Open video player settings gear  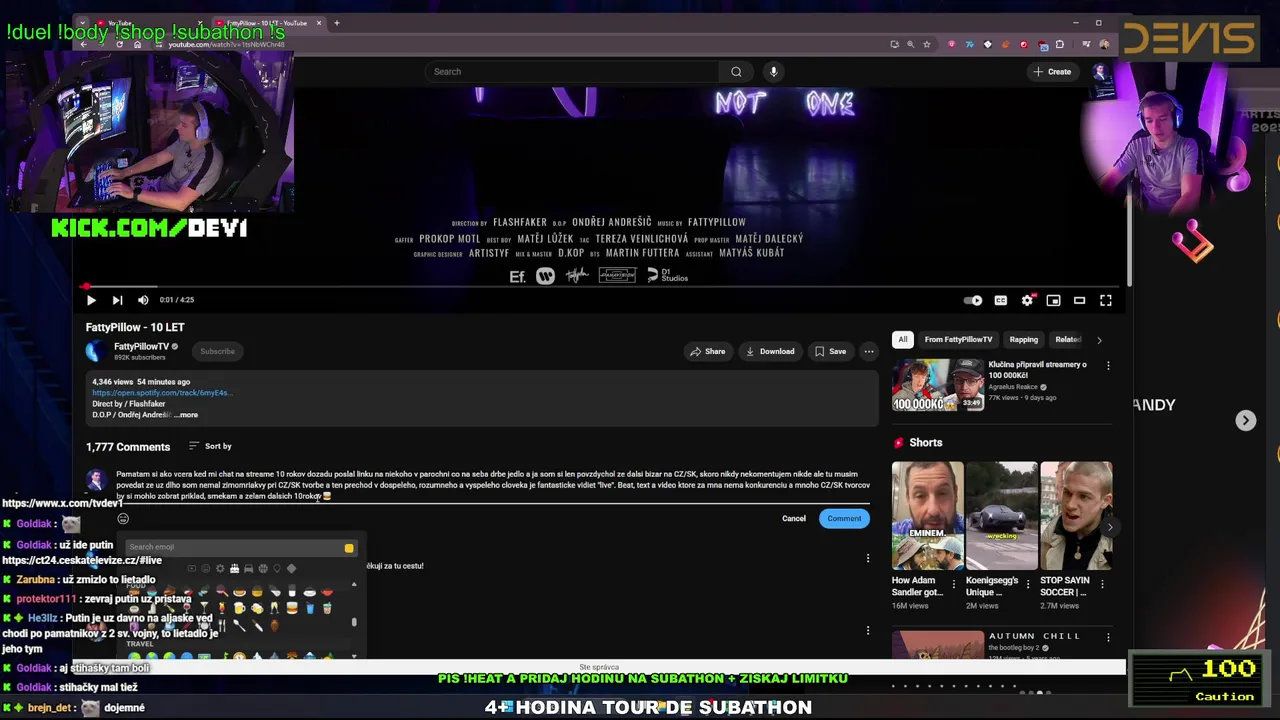point(1027,300)
